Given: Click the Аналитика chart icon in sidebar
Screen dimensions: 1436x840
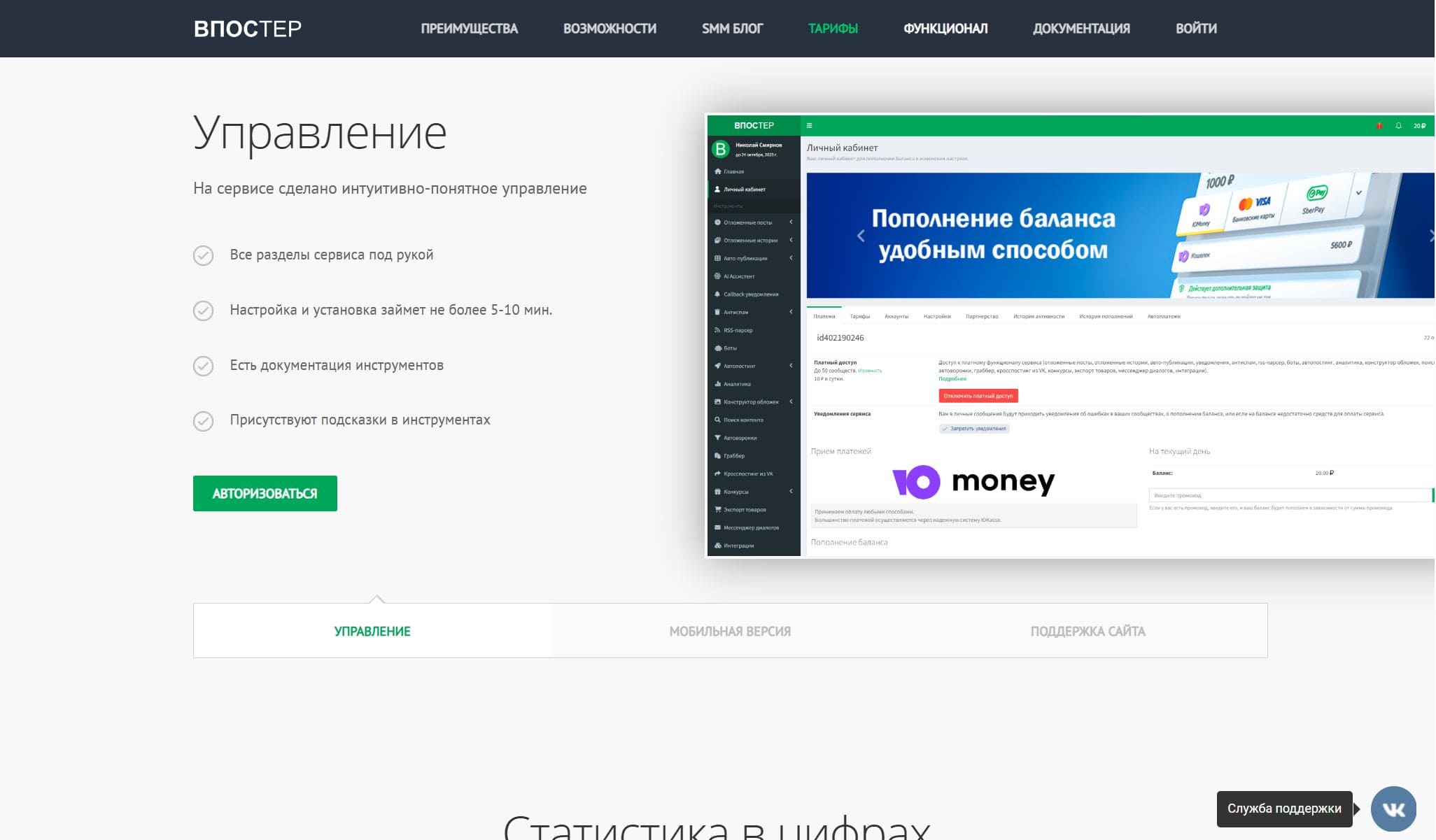Looking at the screenshot, I should (x=717, y=384).
